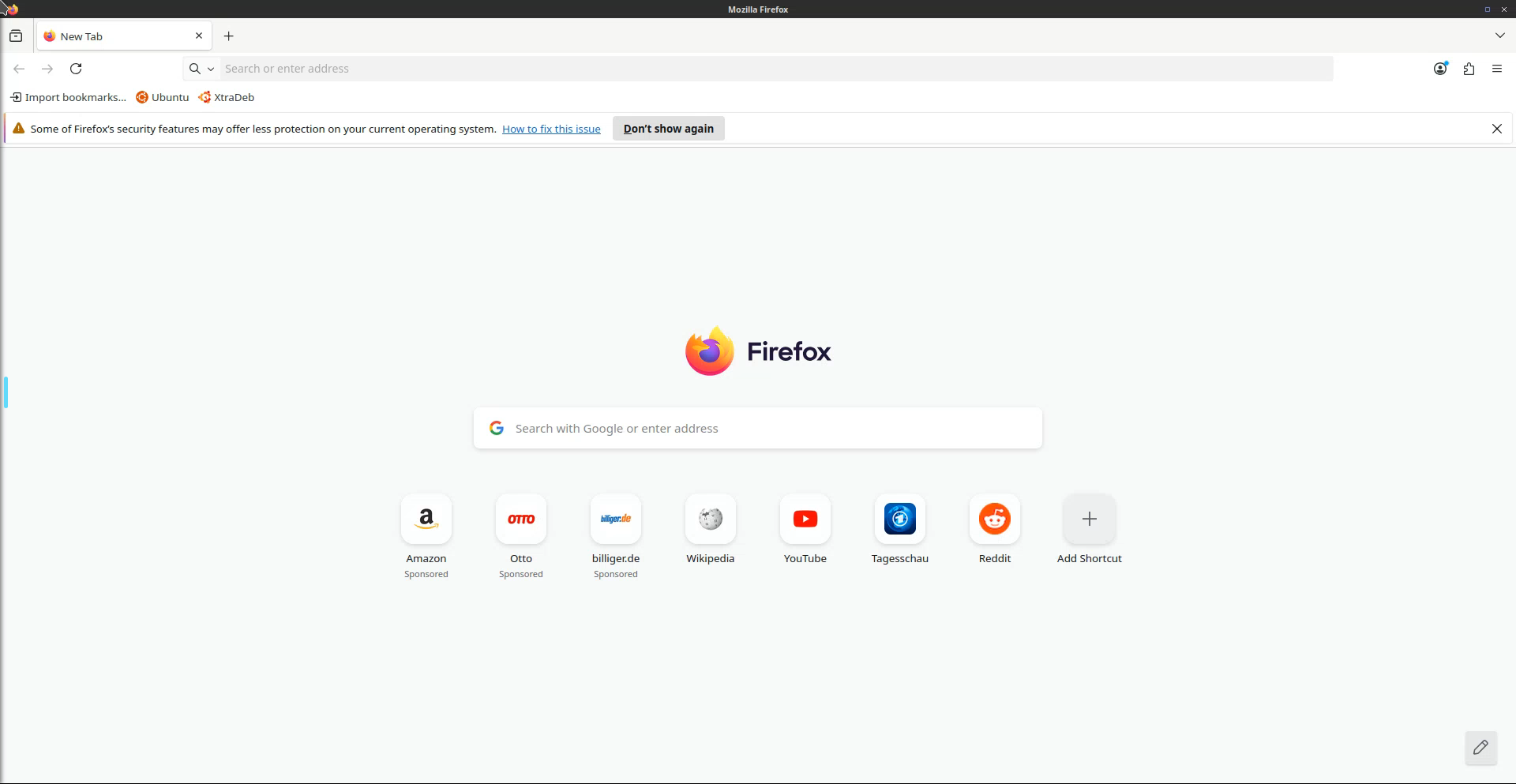Click the Add Shortcut label text

click(1090, 559)
